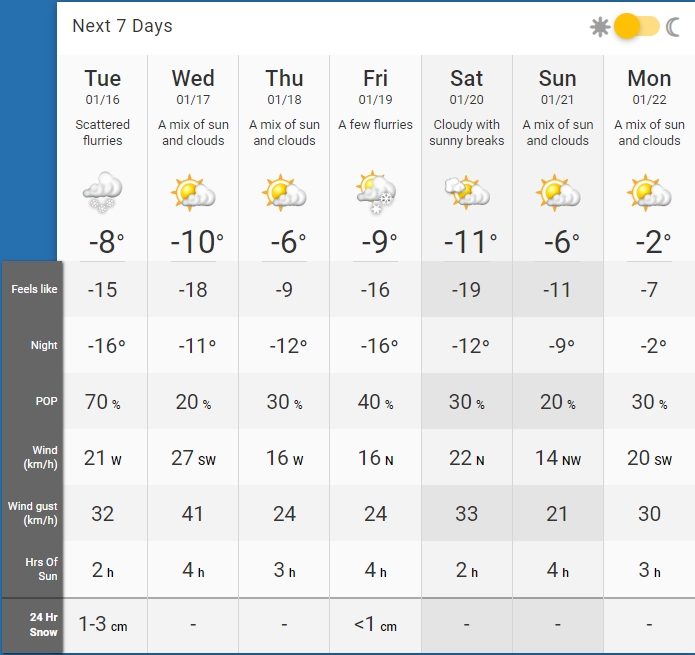
Task: Click the Hrs Of Sun row label
Action: click(x=41, y=569)
